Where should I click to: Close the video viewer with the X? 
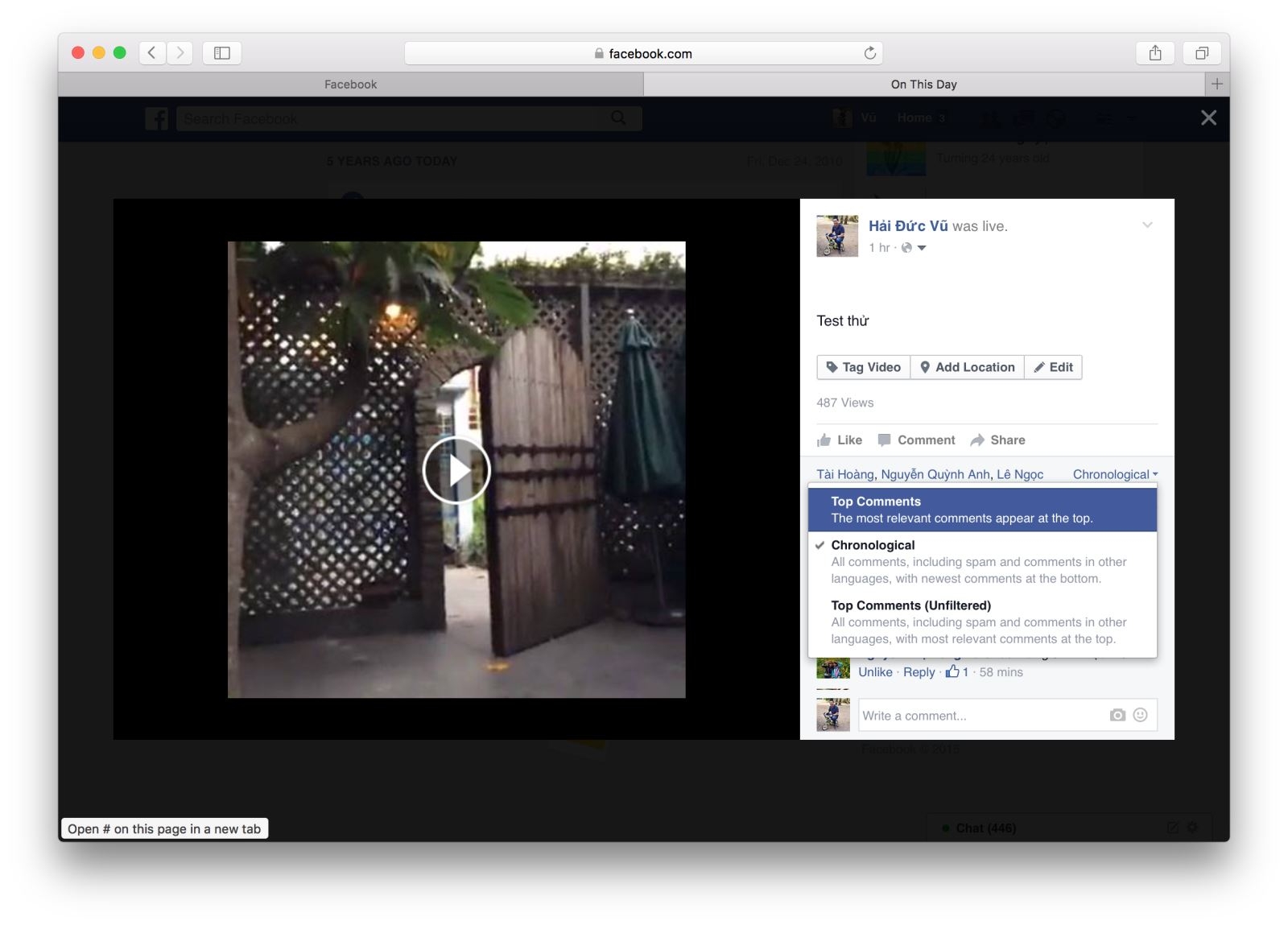[1208, 118]
